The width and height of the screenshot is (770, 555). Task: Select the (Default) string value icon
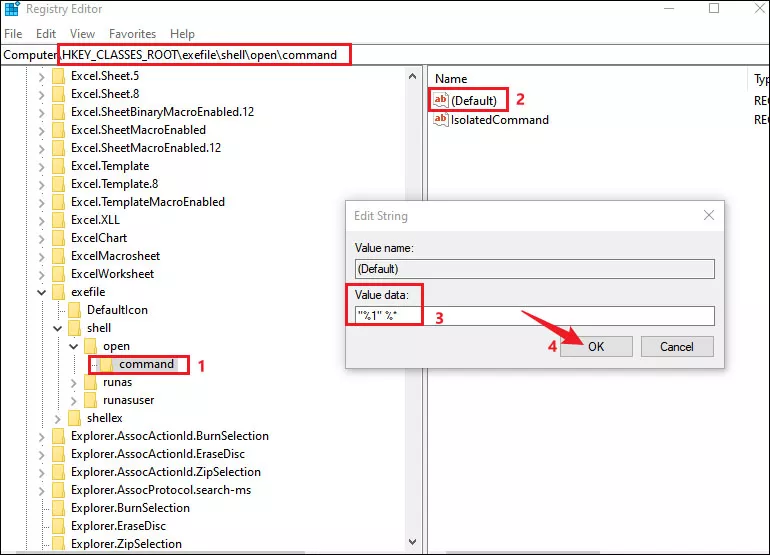coord(440,100)
